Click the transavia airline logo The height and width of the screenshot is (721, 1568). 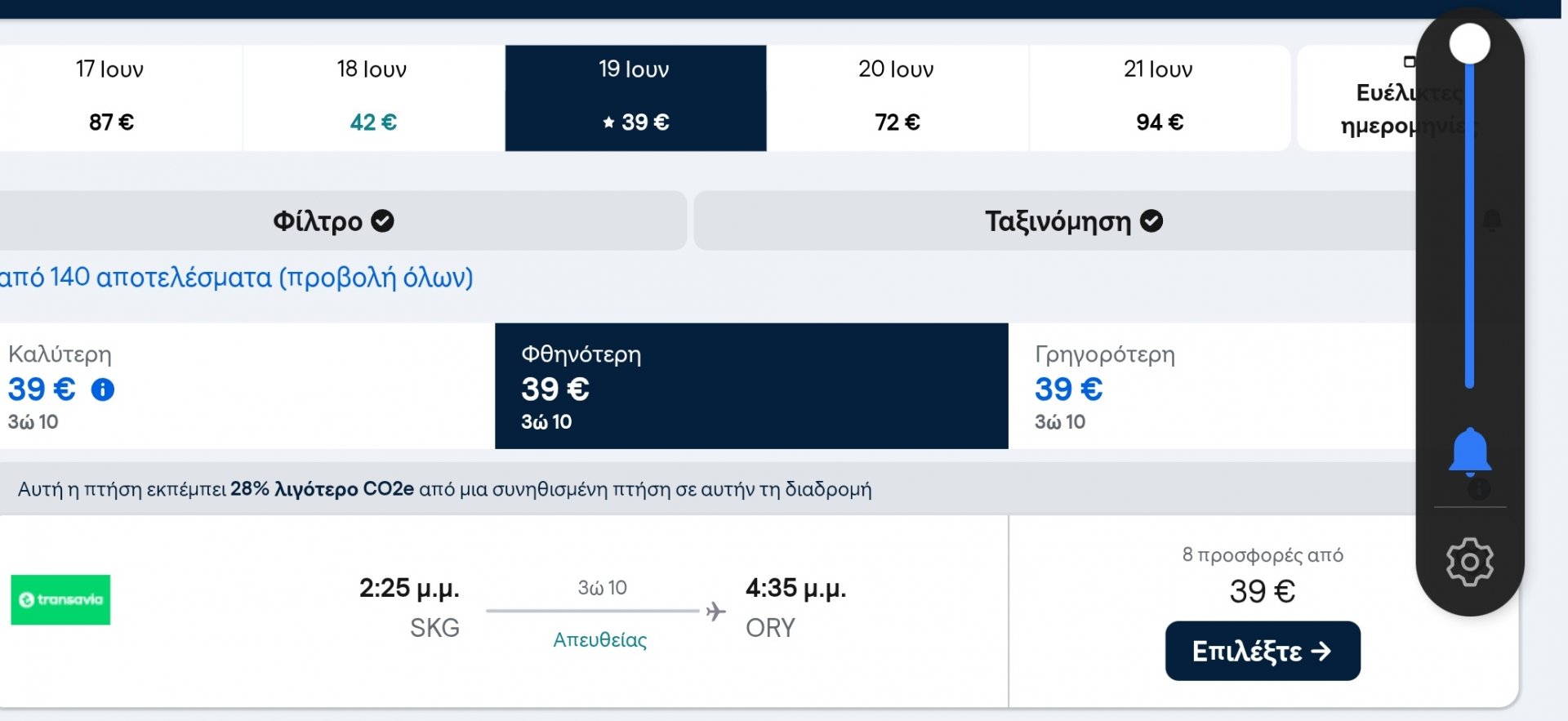point(60,600)
